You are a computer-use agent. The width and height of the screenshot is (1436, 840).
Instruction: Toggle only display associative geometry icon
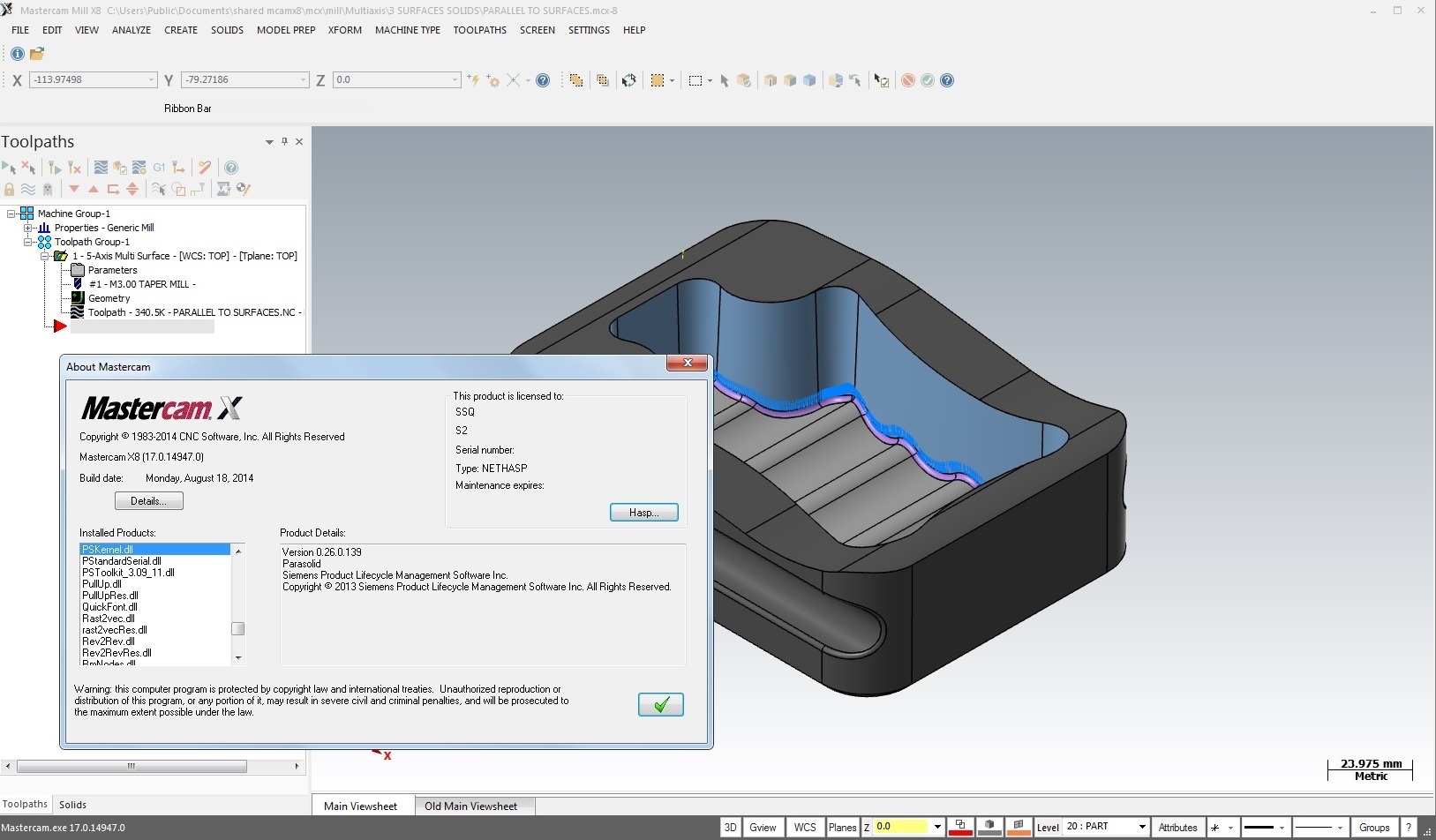(x=178, y=189)
